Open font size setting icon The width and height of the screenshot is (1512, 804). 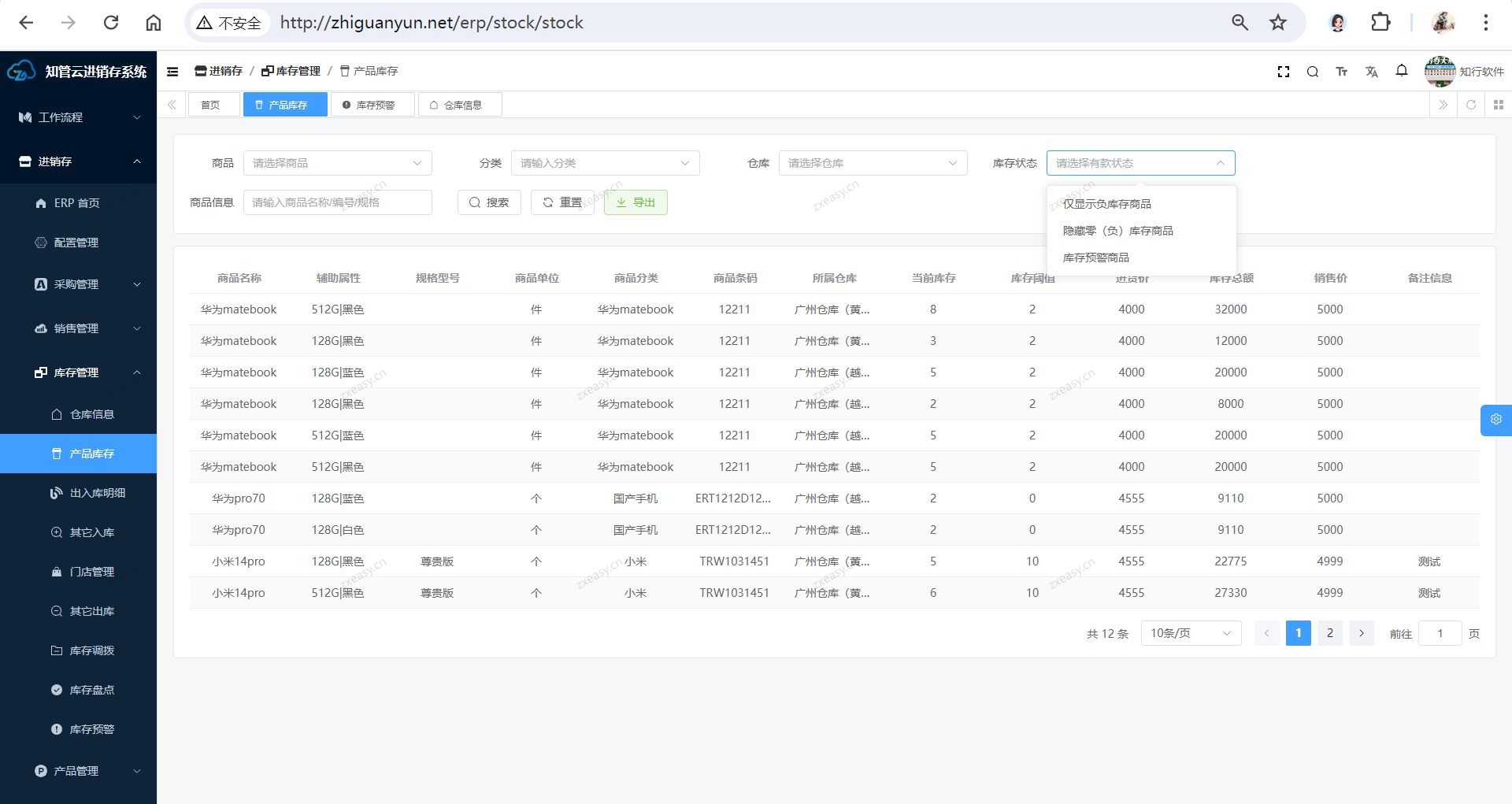point(1342,72)
